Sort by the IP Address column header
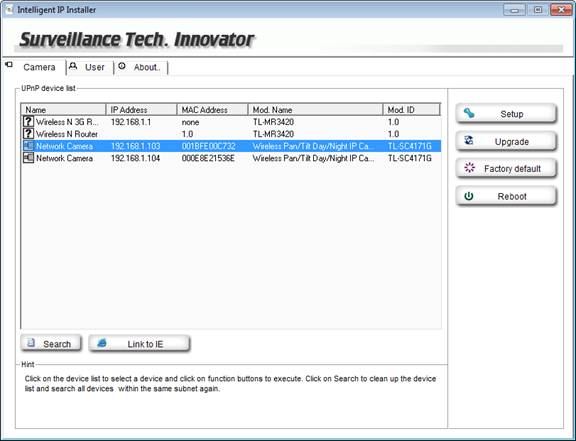The height and width of the screenshot is (441, 576). pos(141,110)
